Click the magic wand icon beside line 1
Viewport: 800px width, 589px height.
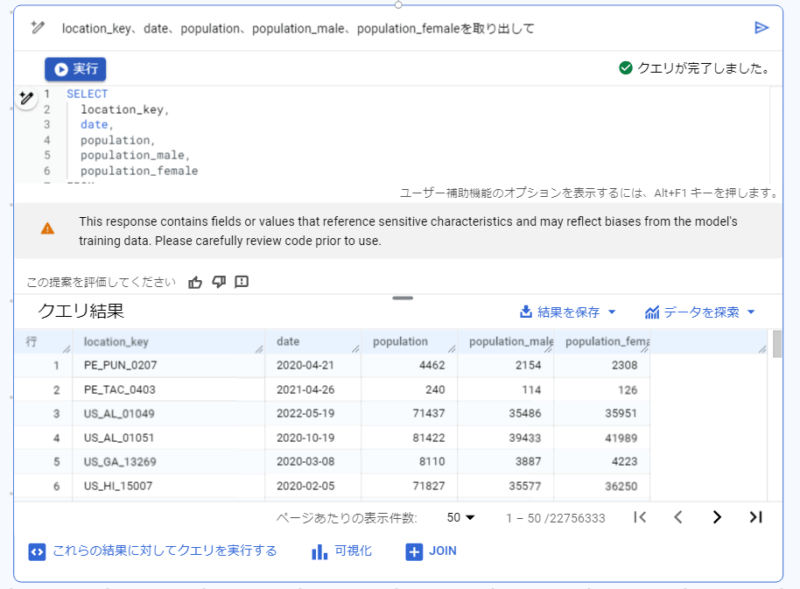[x=27, y=97]
